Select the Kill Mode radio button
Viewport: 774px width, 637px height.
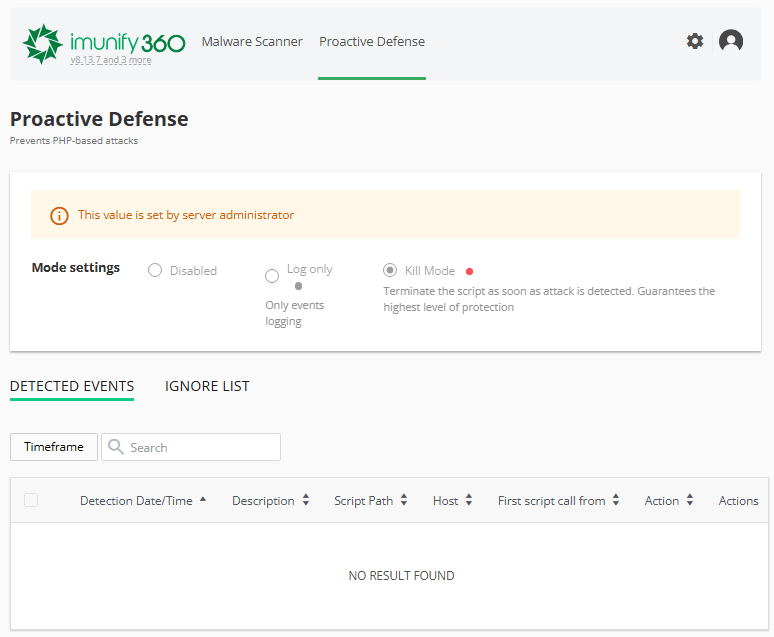tap(390, 270)
